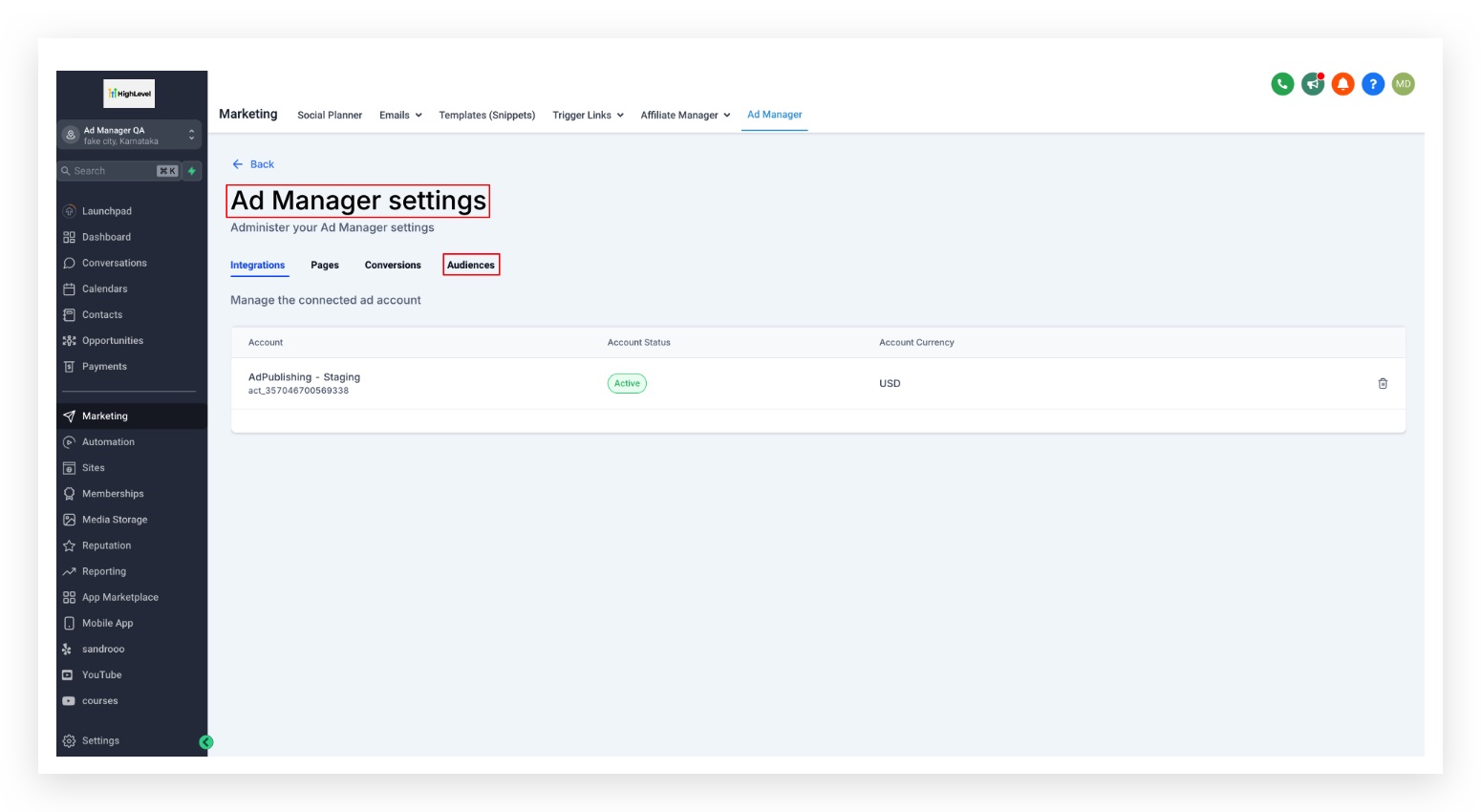
Task: Switch to the Audiences tab
Action: [471, 265]
